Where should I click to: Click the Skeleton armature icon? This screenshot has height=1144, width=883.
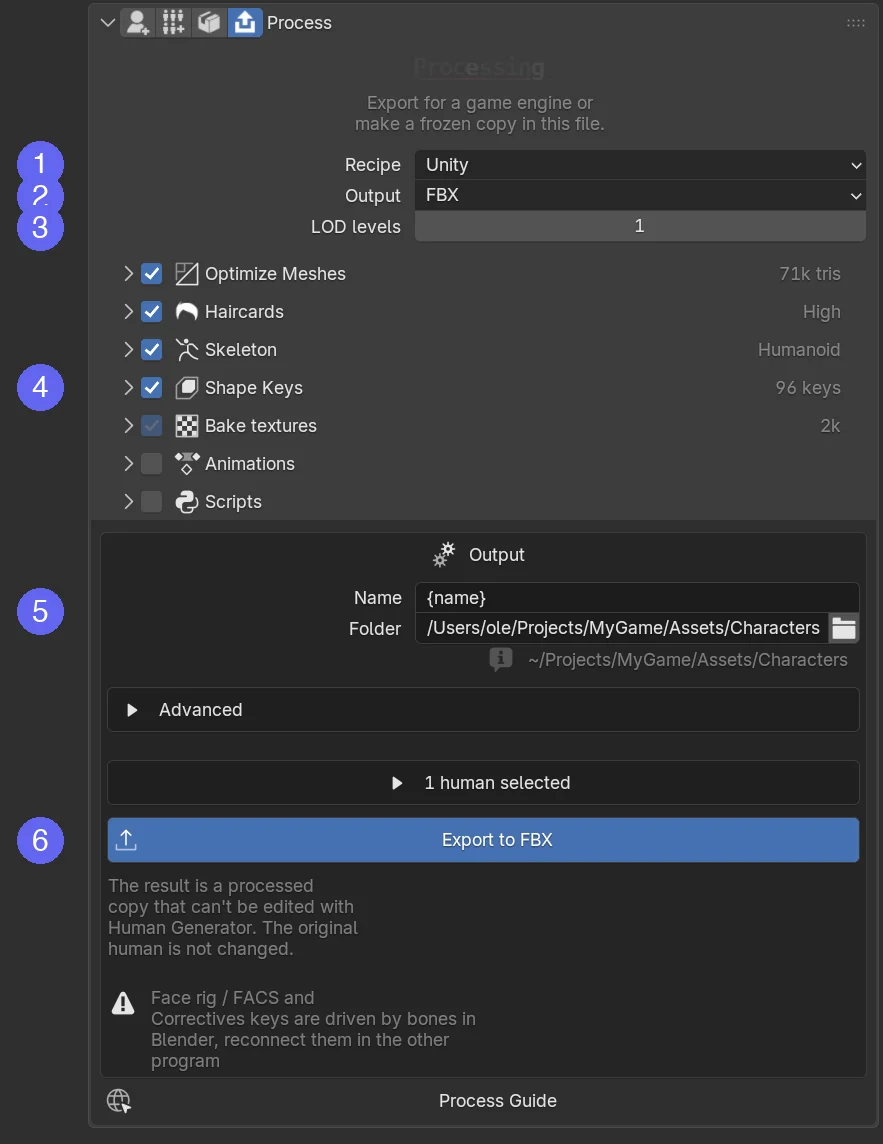coord(187,349)
